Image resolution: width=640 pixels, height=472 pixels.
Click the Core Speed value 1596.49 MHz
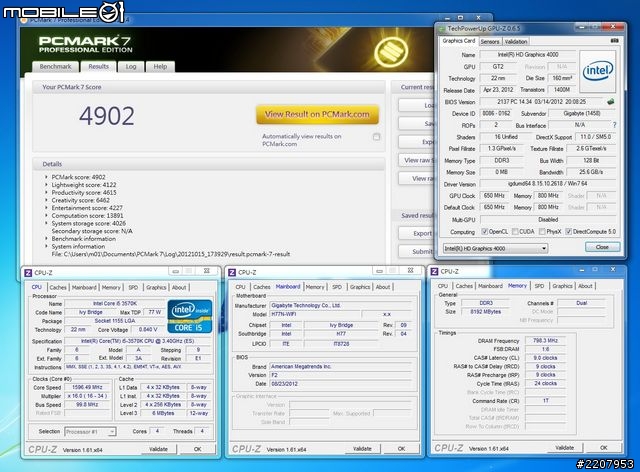click(87, 387)
